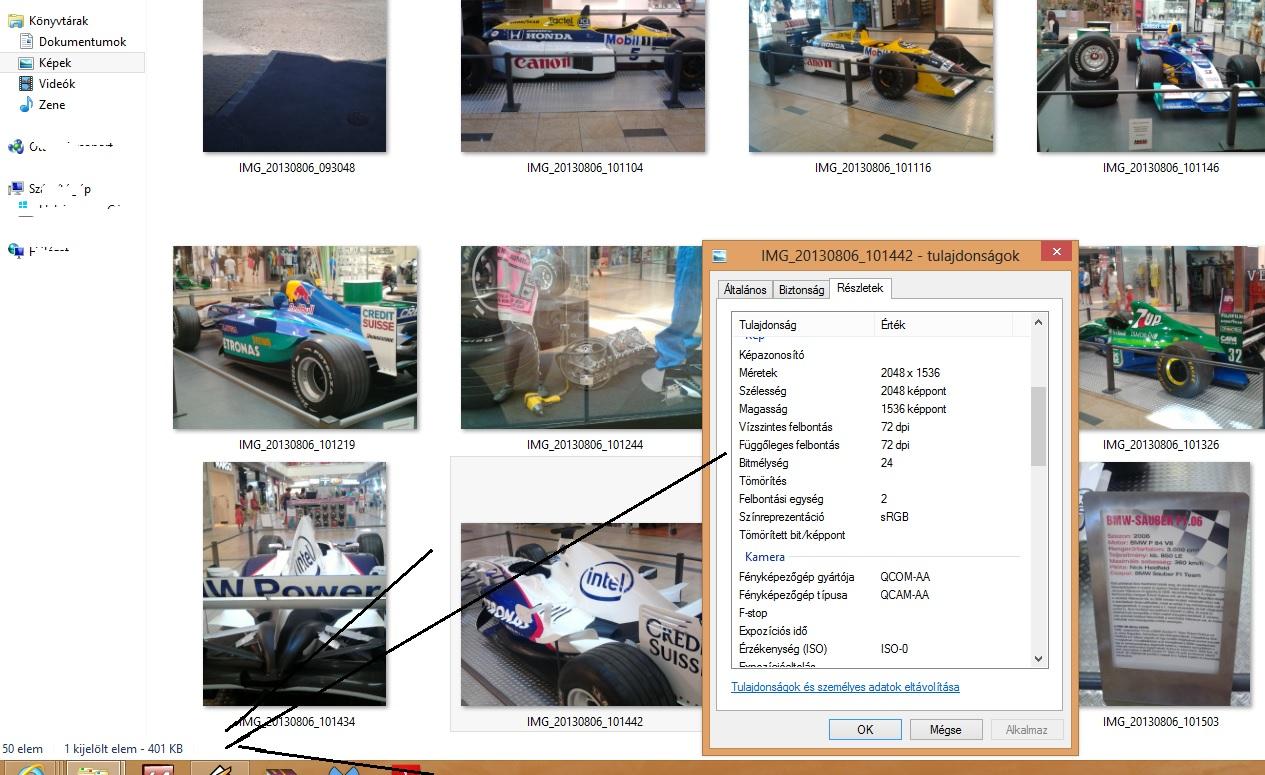1265x775 pixels.
Task: Click the Dokumentumok document icon
Action: [x=27, y=42]
